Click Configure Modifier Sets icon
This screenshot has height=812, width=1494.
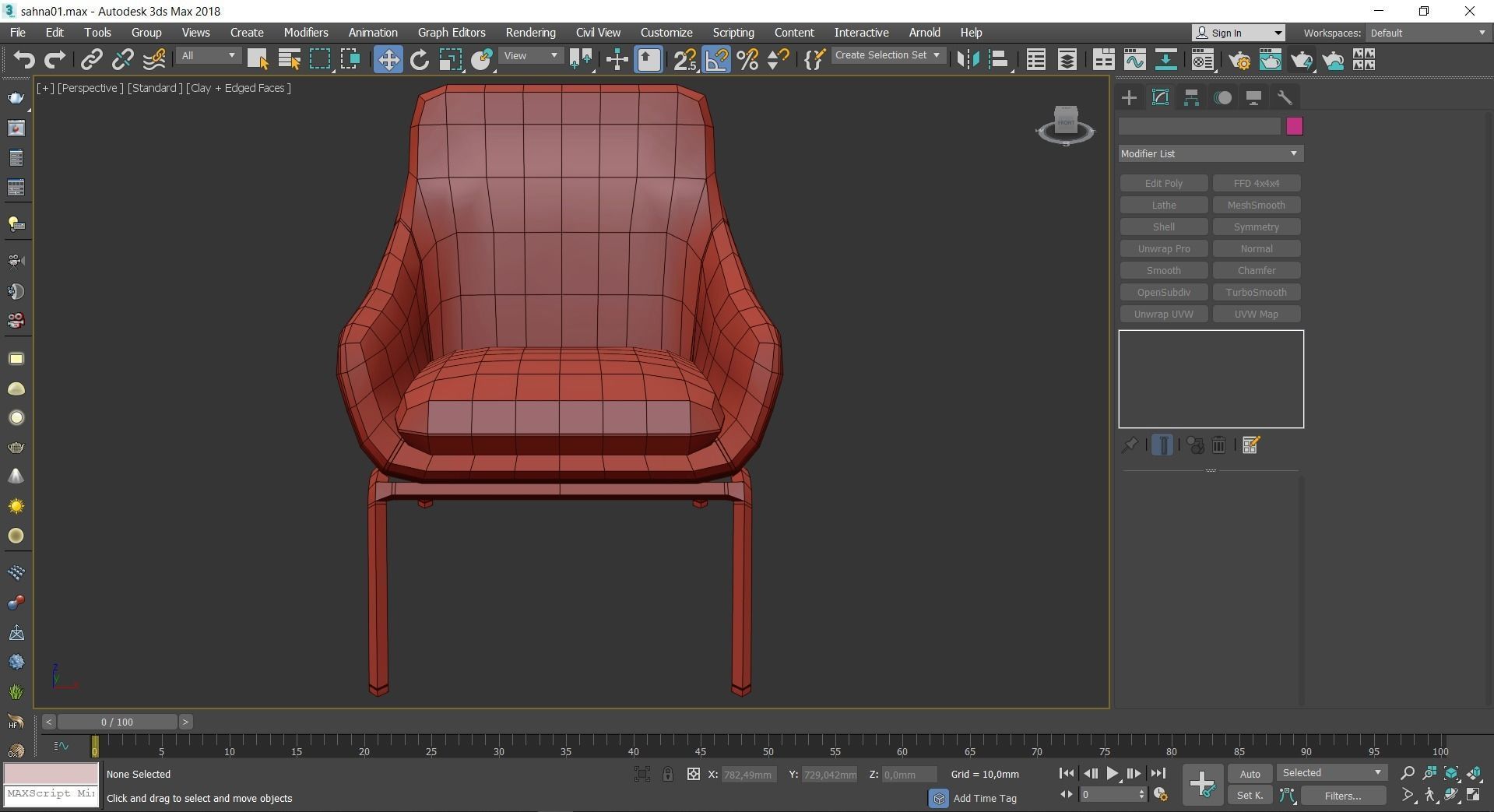(x=1251, y=445)
